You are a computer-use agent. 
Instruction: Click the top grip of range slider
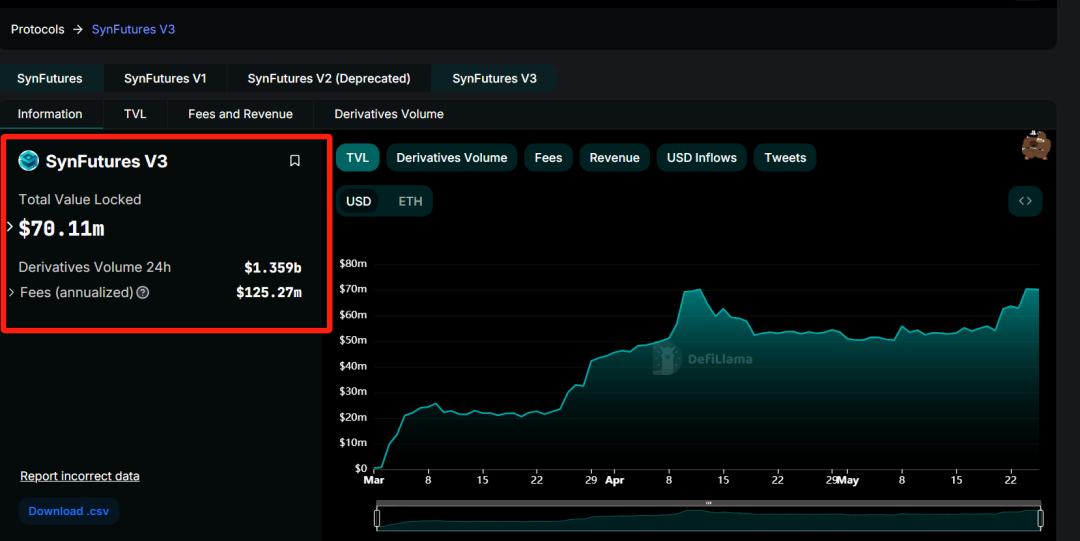tap(708, 503)
